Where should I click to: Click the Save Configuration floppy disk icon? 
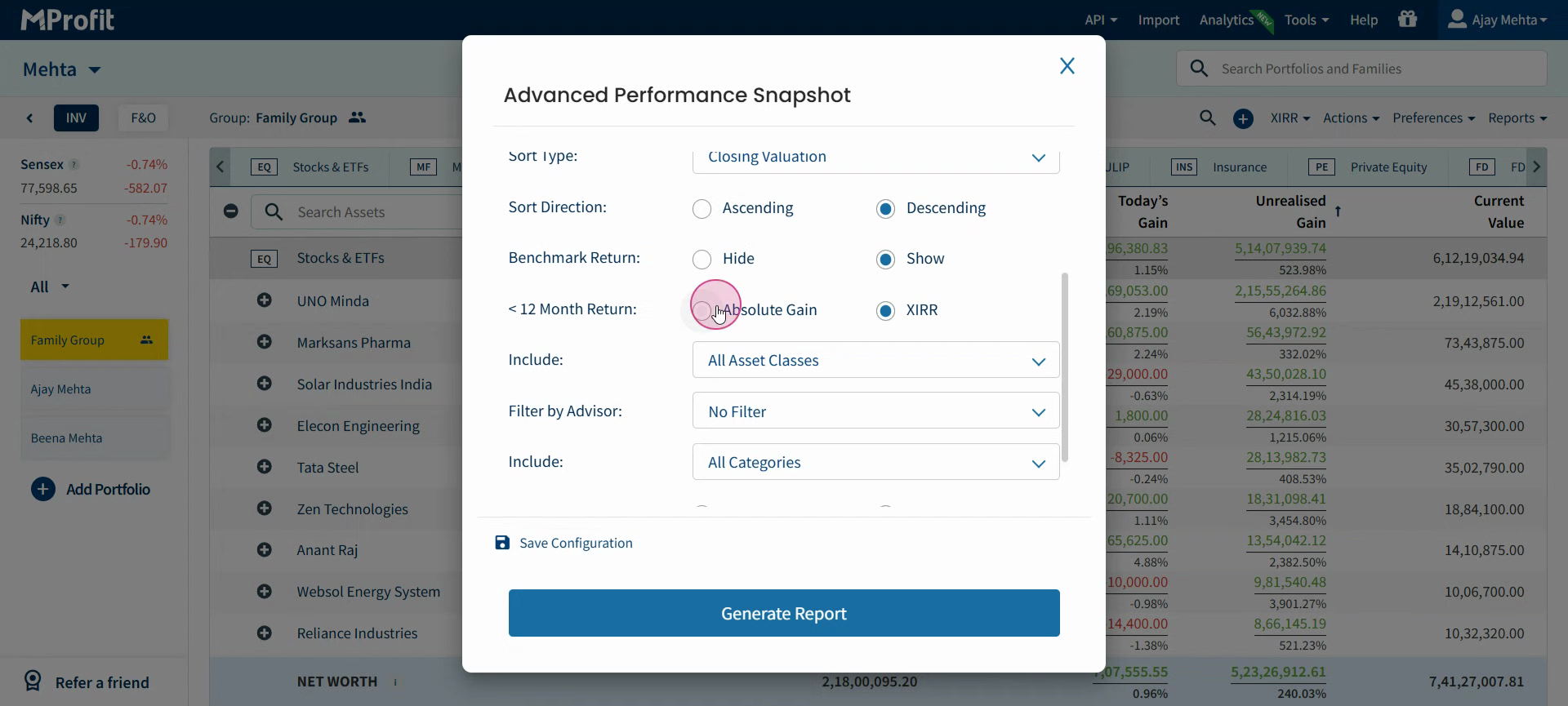click(x=502, y=543)
